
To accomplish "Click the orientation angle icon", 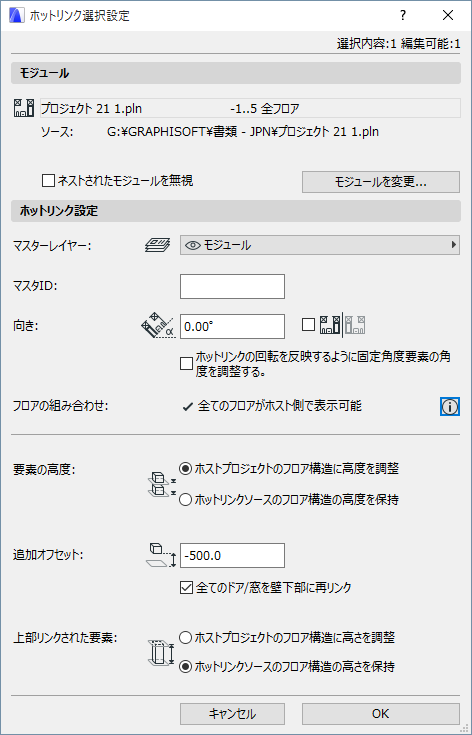I will (x=157, y=326).
